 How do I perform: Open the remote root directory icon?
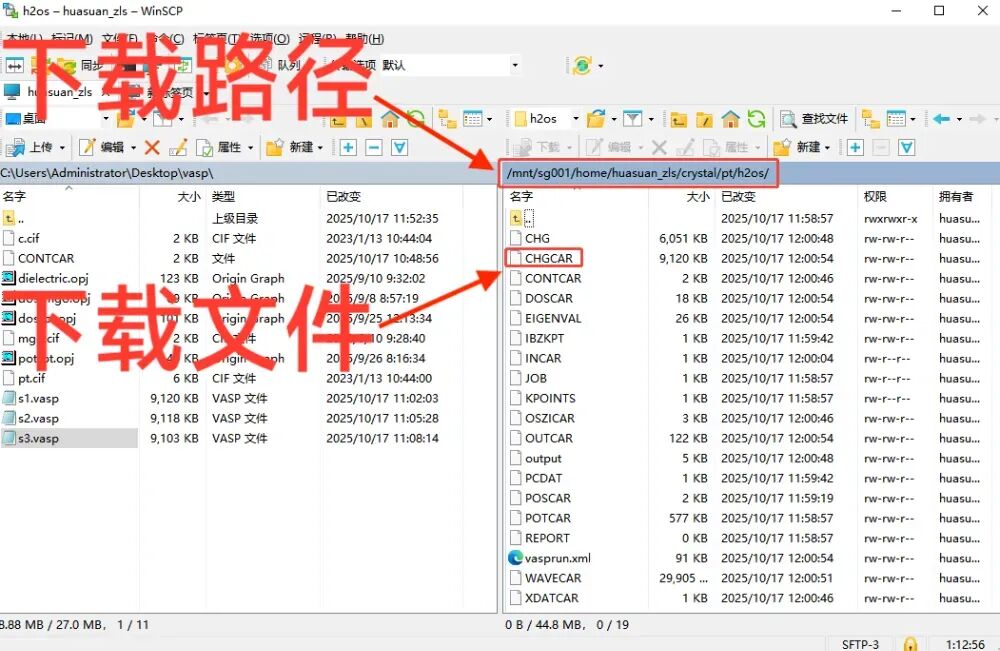point(703,120)
